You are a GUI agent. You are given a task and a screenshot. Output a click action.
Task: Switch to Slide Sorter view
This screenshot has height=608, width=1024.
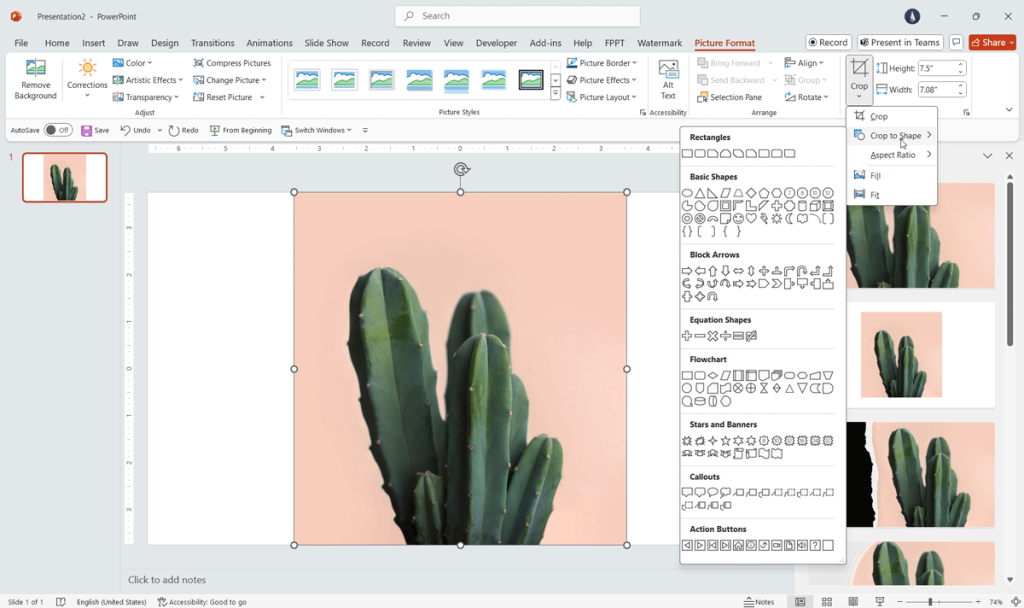(x=826, y=602)
